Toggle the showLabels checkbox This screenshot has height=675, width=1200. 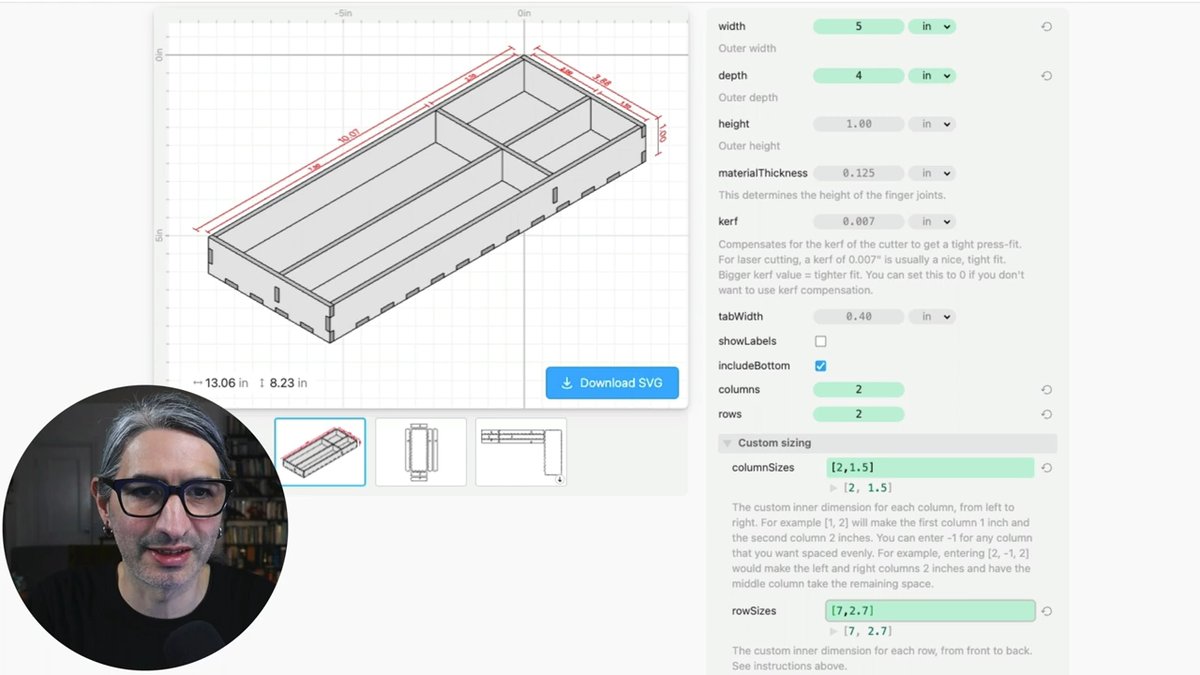coord(820,341)
